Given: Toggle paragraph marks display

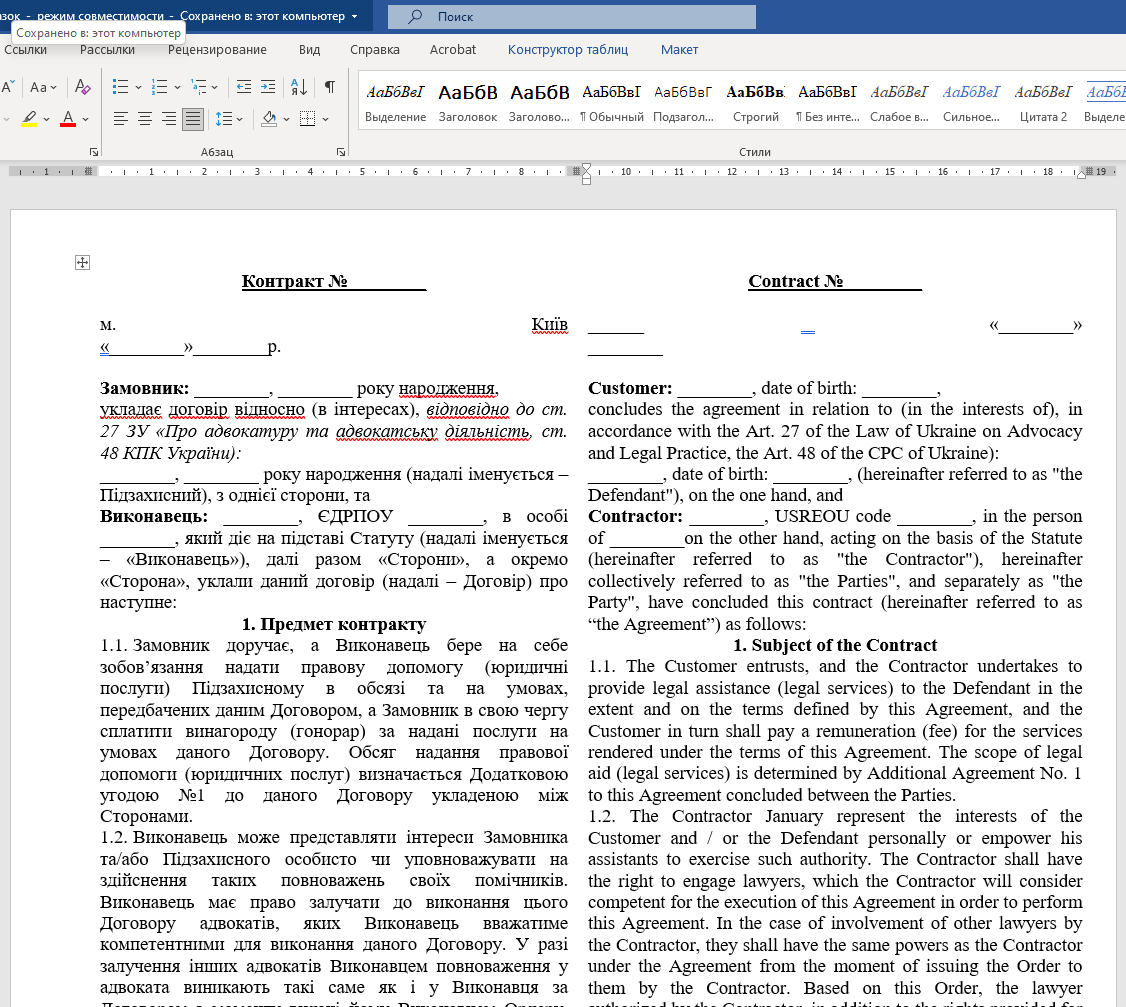Looking at the screenshot, I should pyautogui.click(x=329, y=87).
